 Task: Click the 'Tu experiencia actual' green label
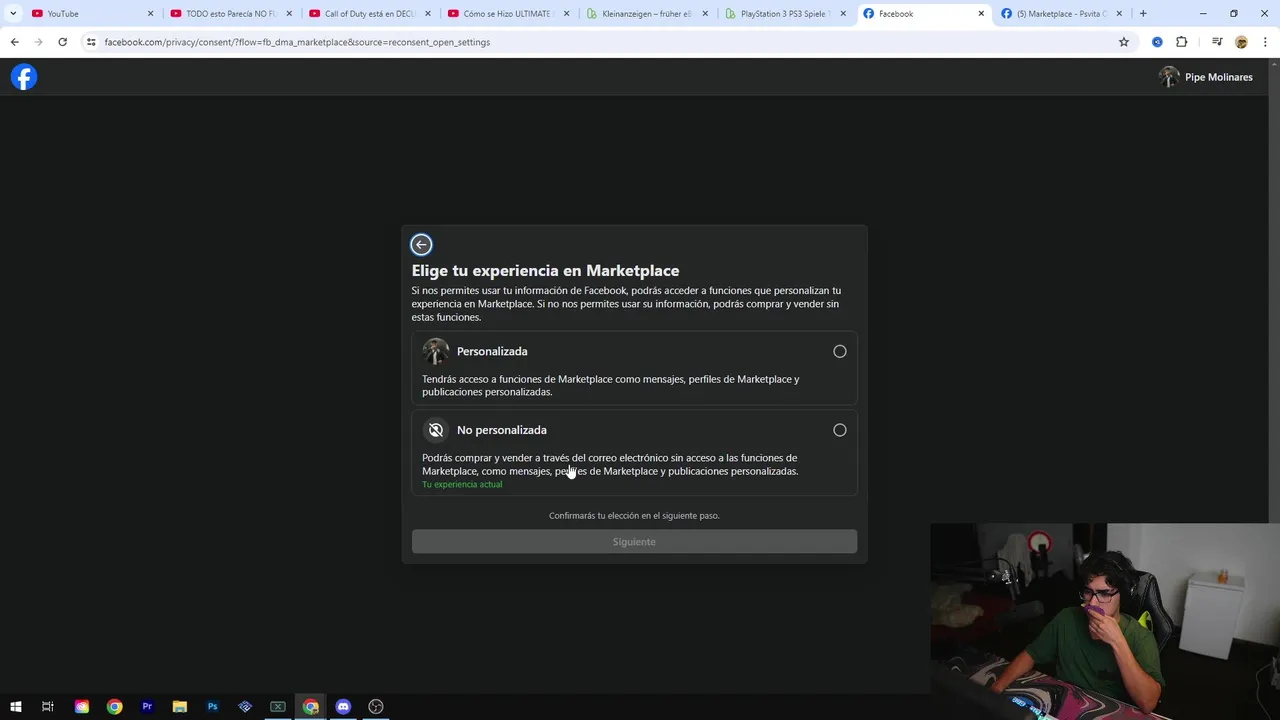pos(462,484)
